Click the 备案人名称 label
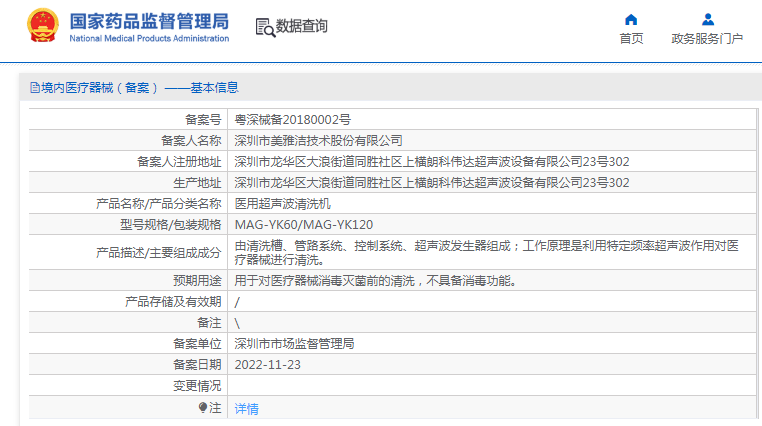This screenshot has height=426, width=762. pos(191,141)
